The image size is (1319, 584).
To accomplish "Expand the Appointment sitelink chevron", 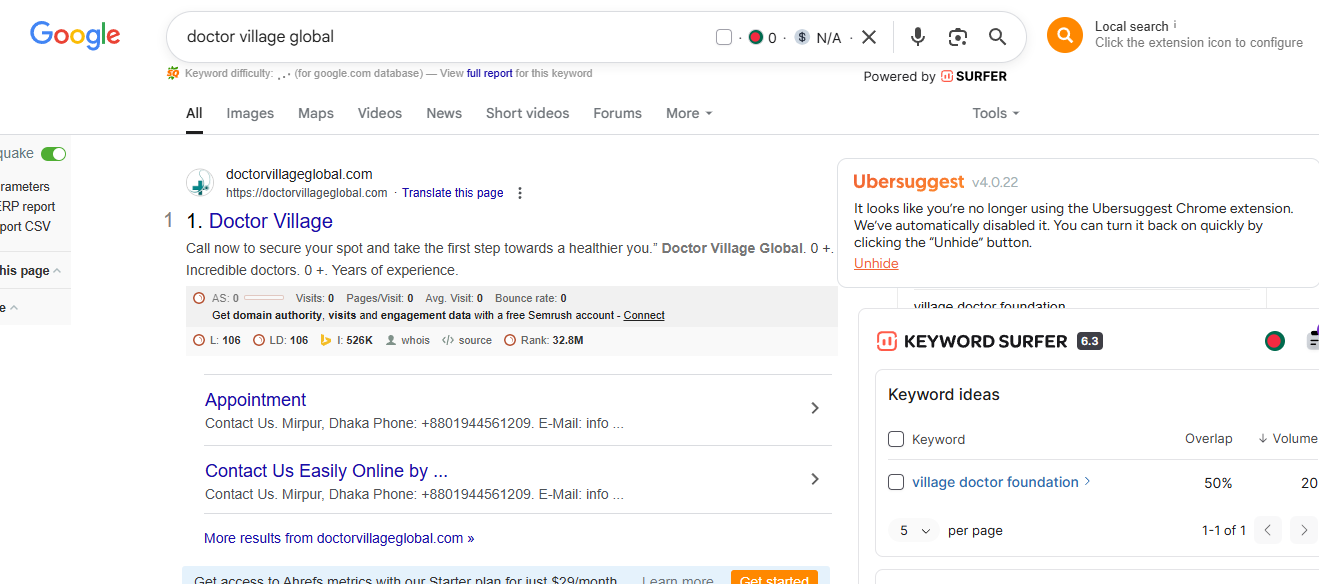I will pyautogui.click(x=815, y=408).
